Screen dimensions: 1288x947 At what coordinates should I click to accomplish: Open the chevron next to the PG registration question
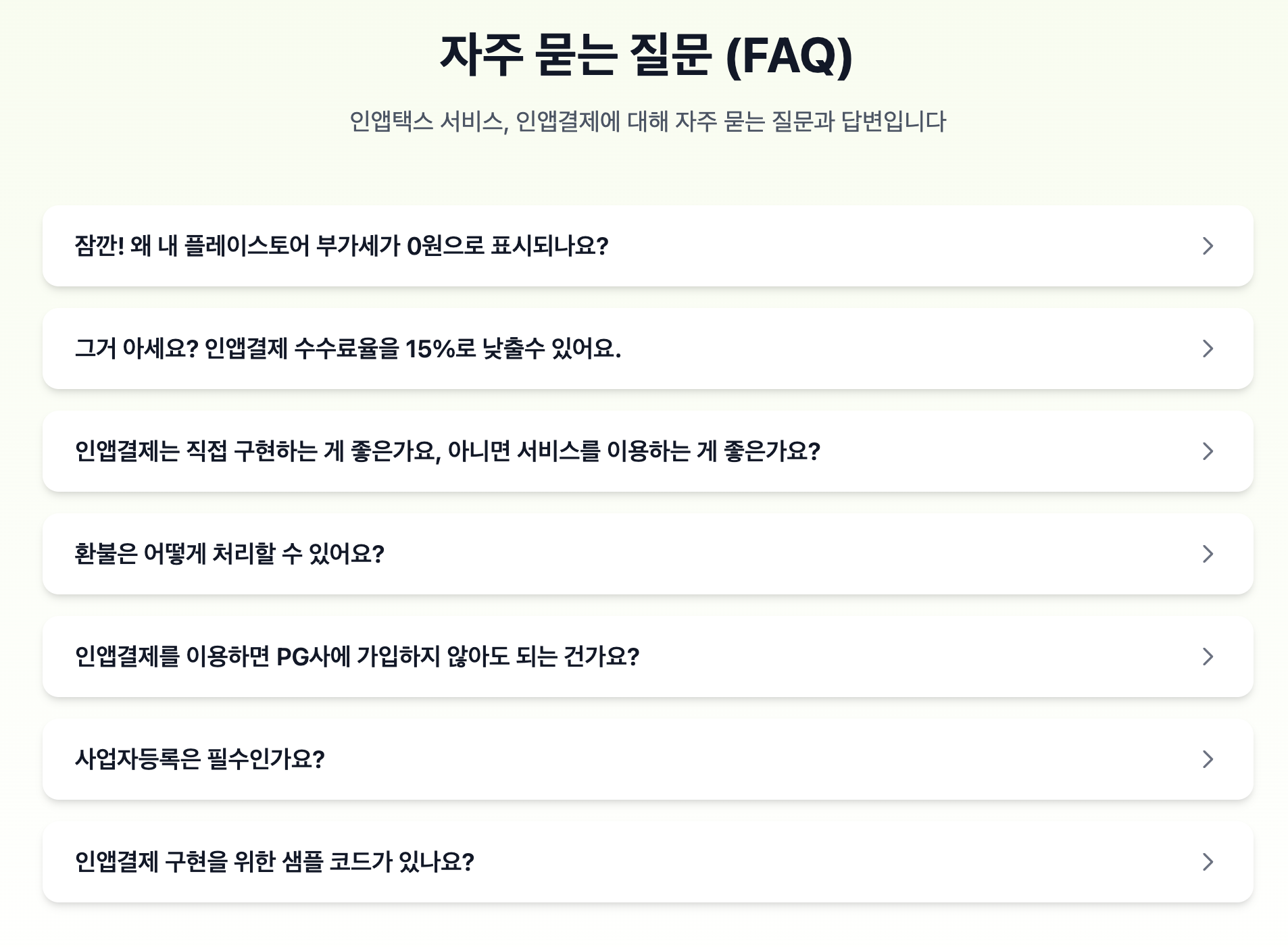(x=1208, y=657)
